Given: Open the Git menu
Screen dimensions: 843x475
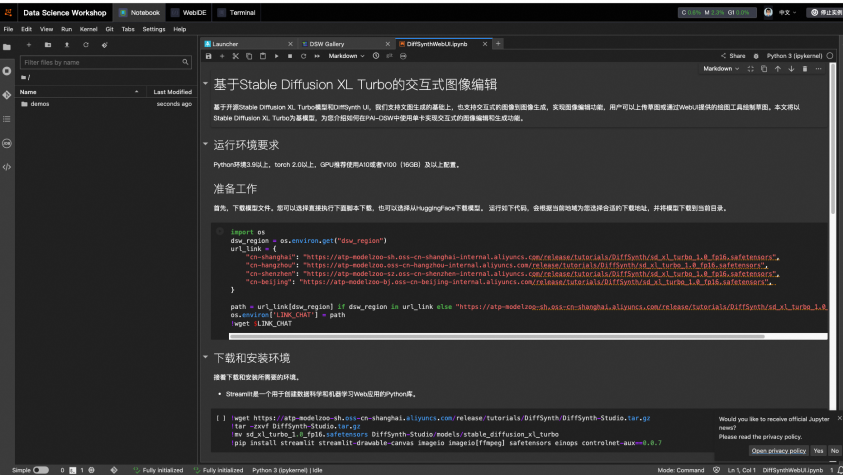Looking at the screenshot, I should point(109,29).
